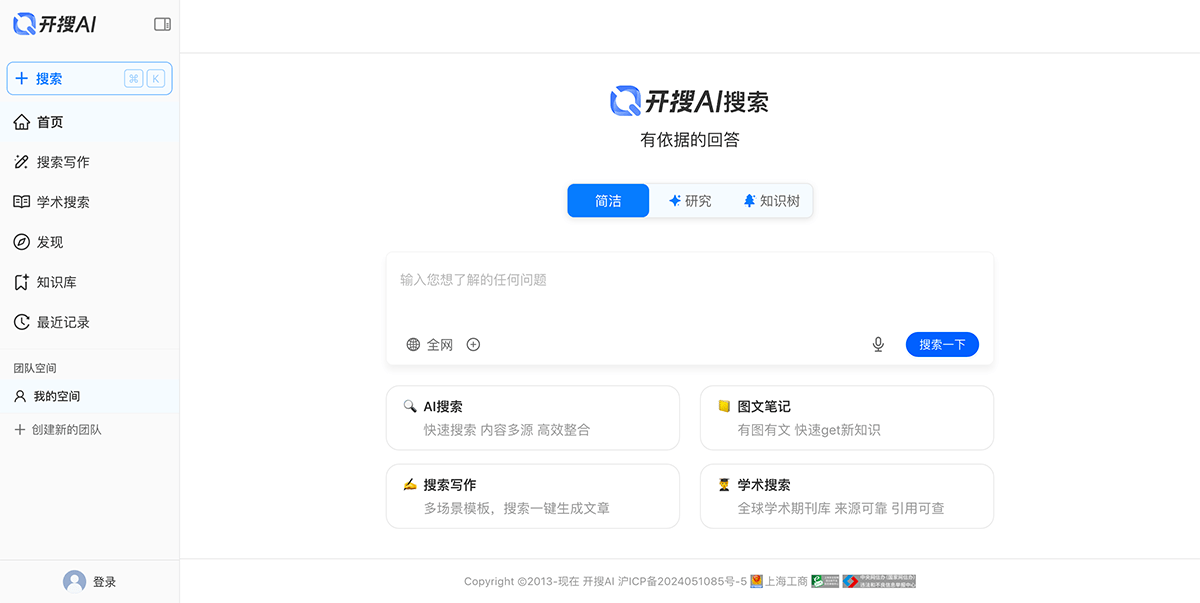Click the sparkle icon on 研究 tab

coord(675,201)
